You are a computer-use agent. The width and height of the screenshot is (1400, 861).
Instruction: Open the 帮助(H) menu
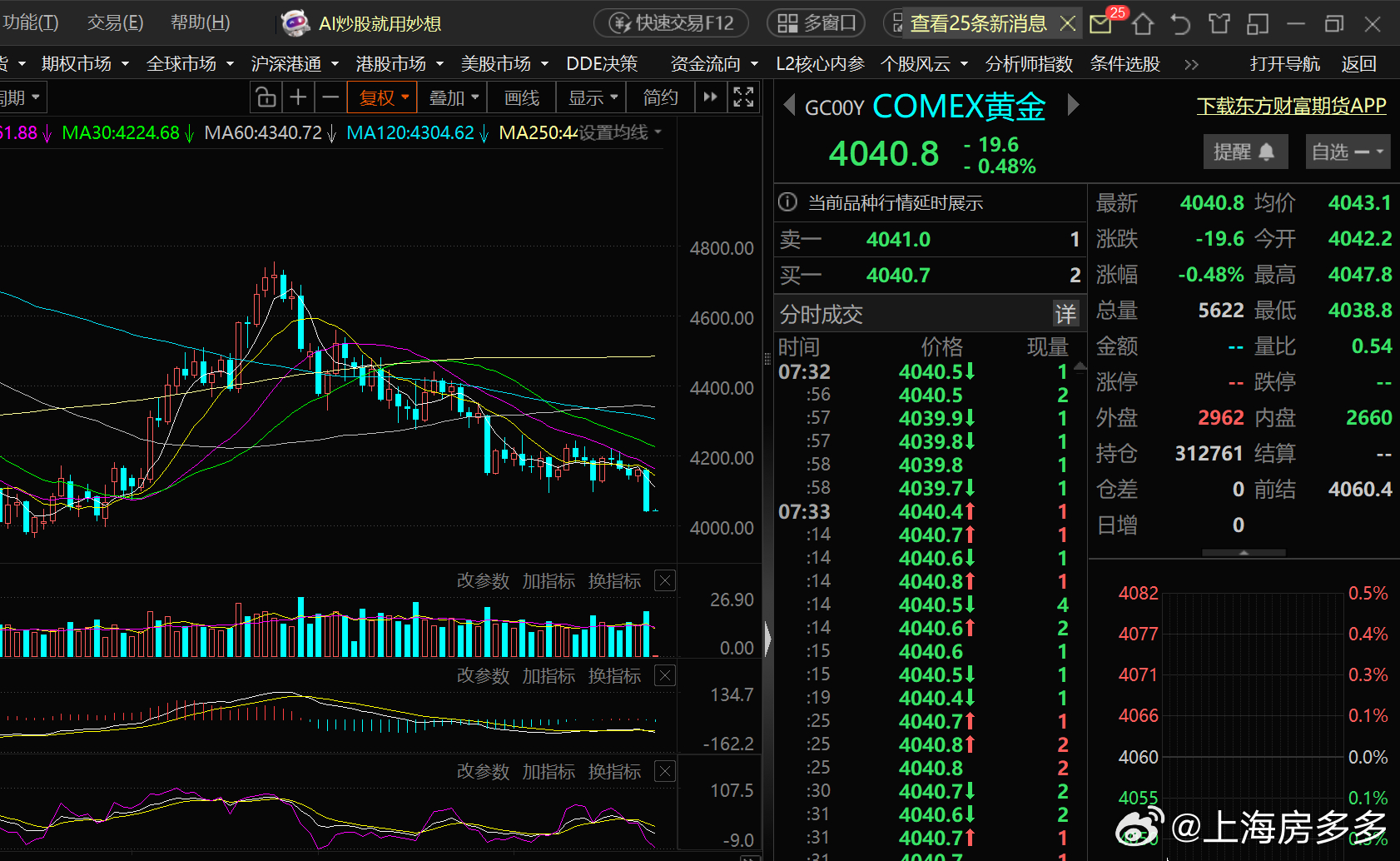pyautogui.click(x=200, y=22)
